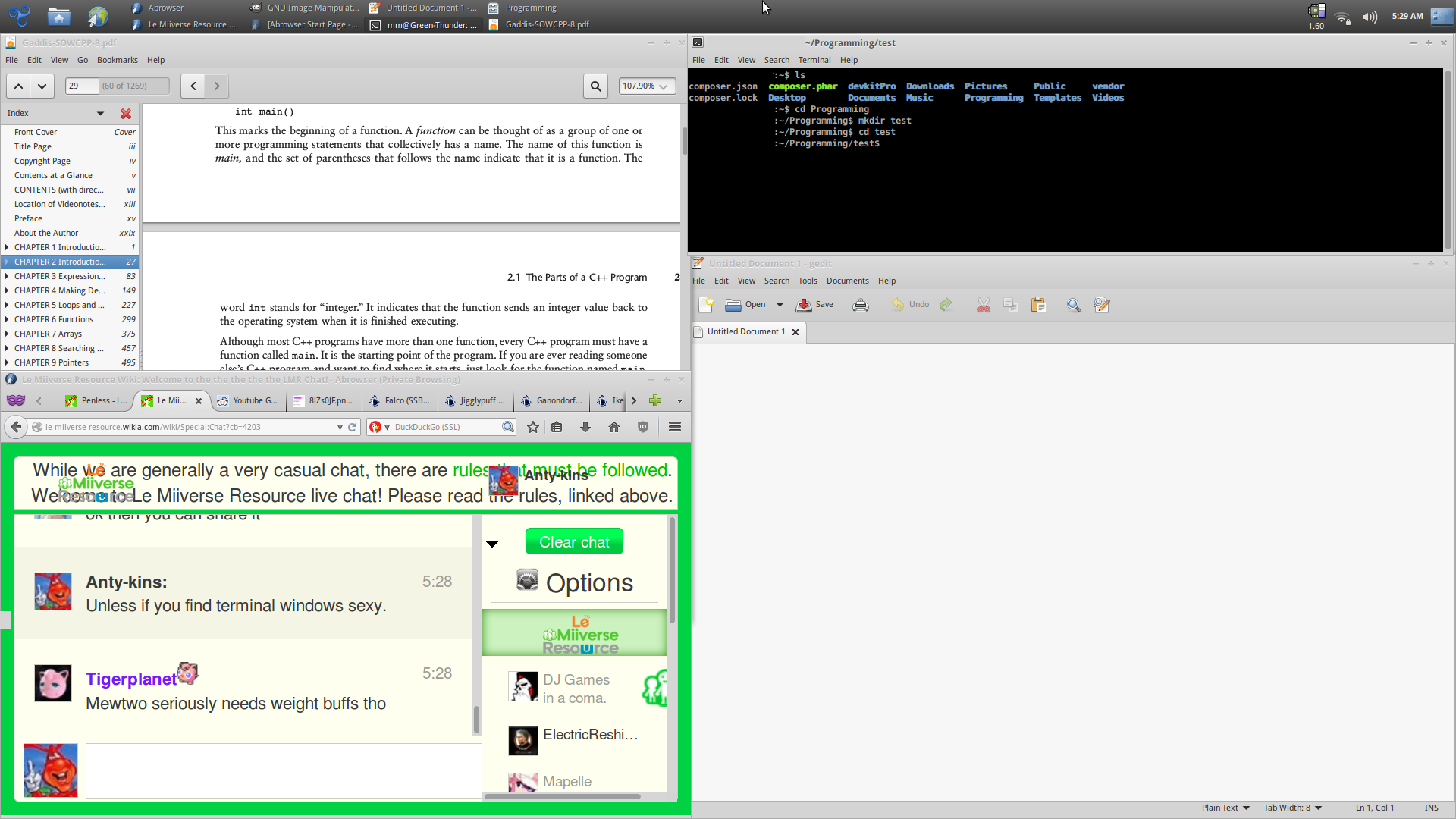The width and height of the screenshot is (1456, 819).
Task: Show bookmarks list in browser toolbar
Action: click(557, 427)
